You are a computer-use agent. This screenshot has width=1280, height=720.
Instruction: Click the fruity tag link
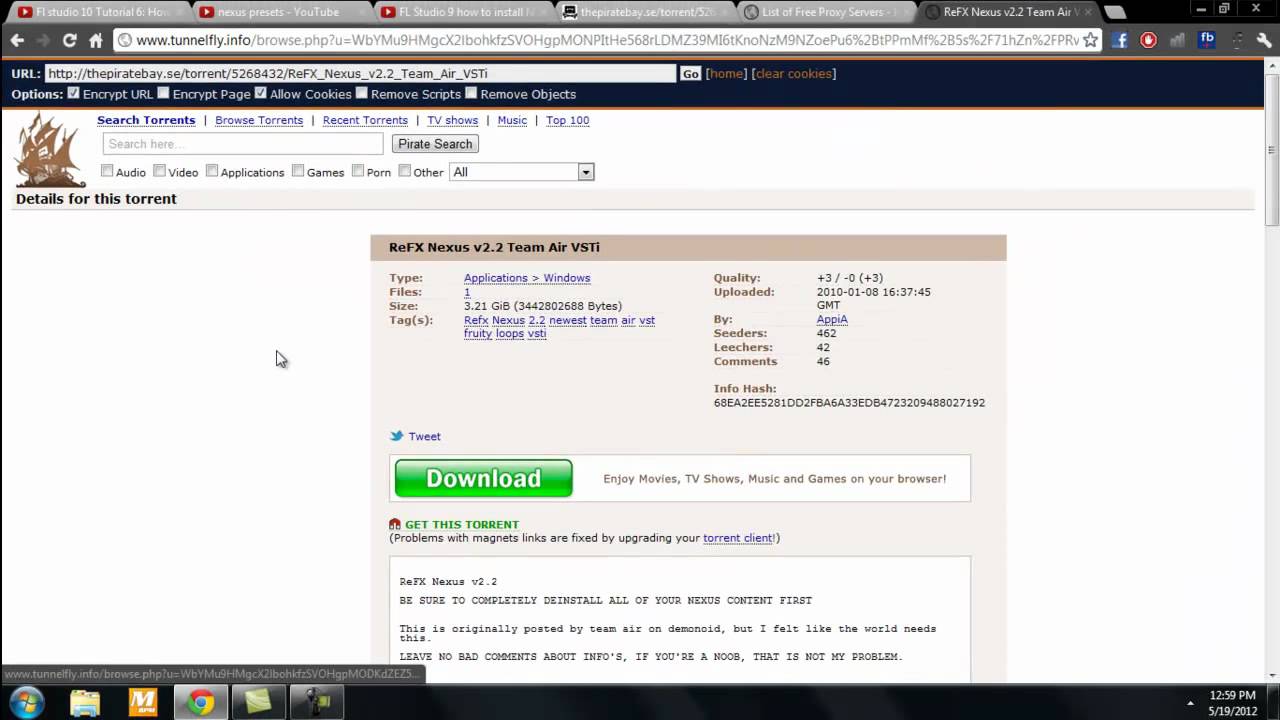(x=478, y=333)
